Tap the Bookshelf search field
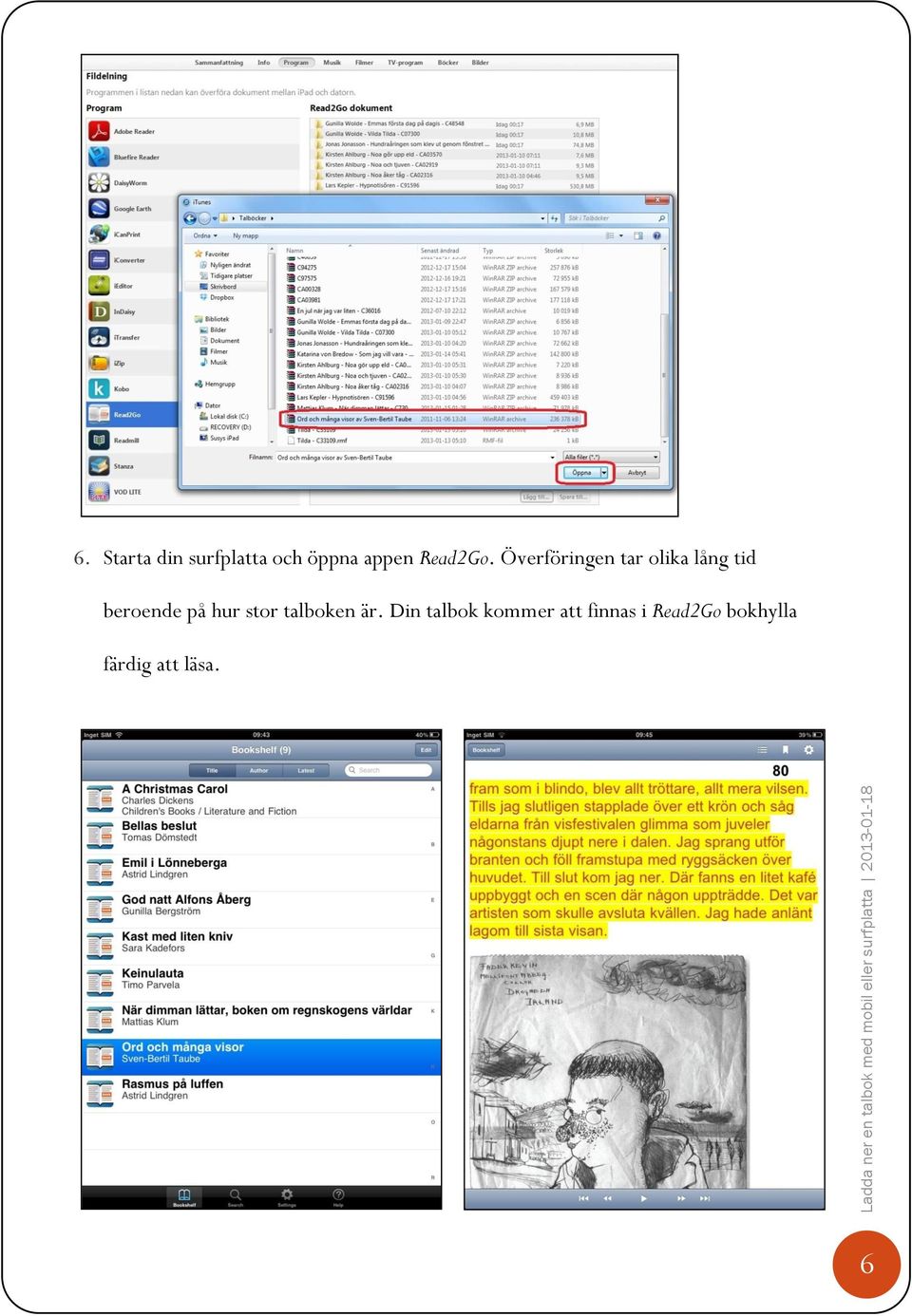Image resolution: width=912 pixels, height=1316 pixels. (389, 771)
